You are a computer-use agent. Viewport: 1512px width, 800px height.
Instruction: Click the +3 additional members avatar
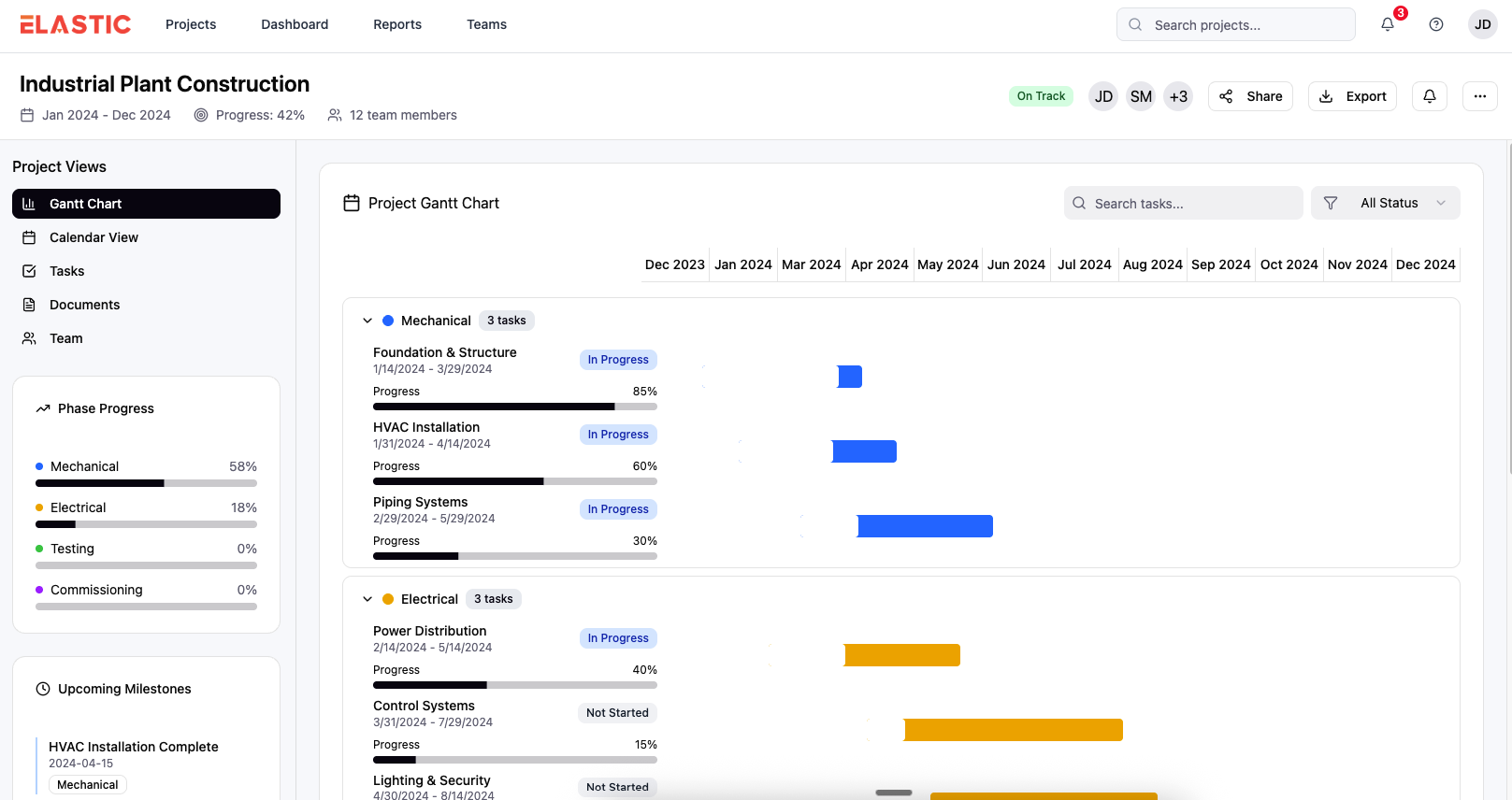(1178, 96)
